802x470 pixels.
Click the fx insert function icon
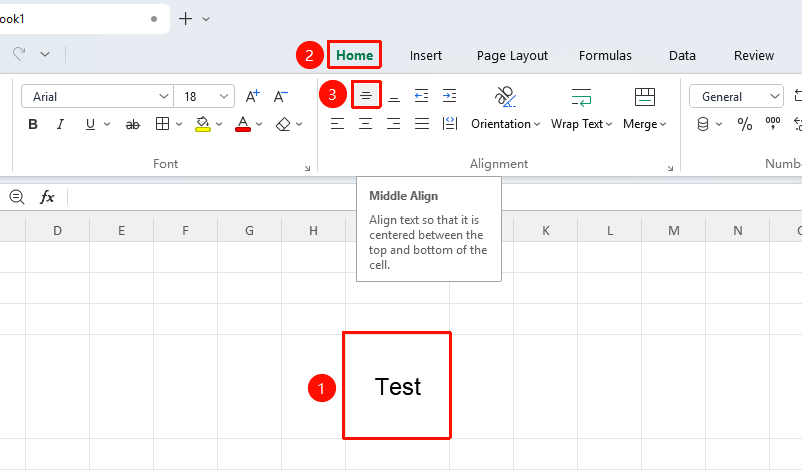click(47, 196)
